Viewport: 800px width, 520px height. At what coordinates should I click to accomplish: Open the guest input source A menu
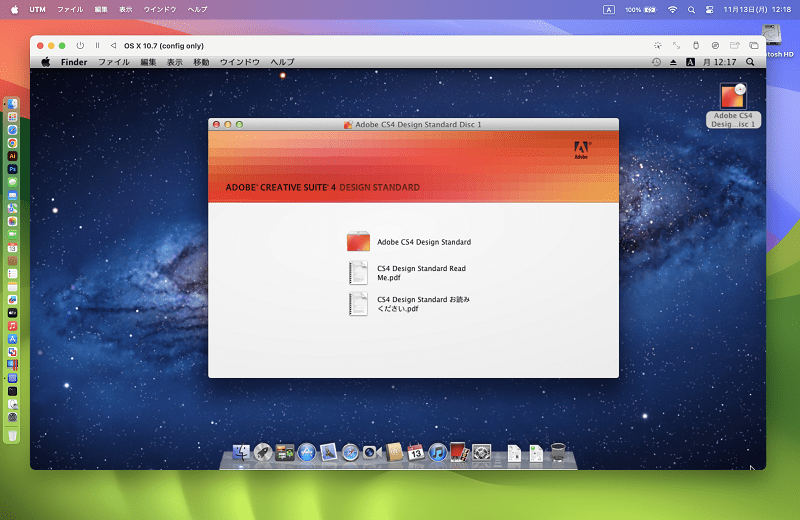(690, 62)
